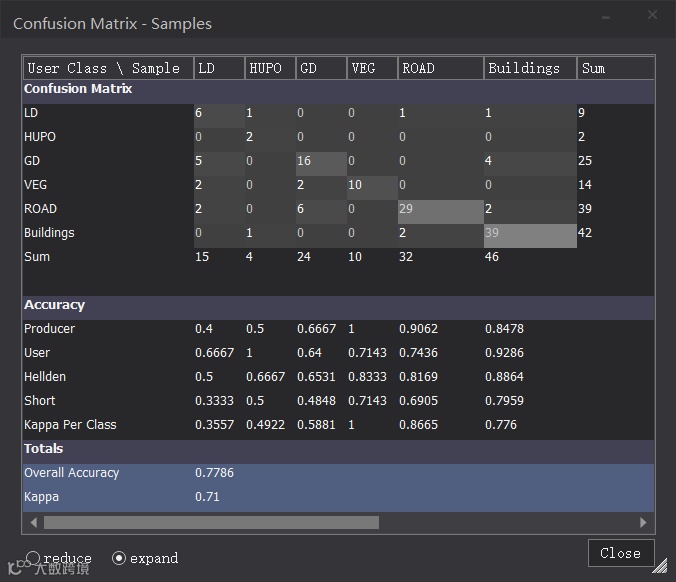Click the GD row sum value 25

point(585,161)
